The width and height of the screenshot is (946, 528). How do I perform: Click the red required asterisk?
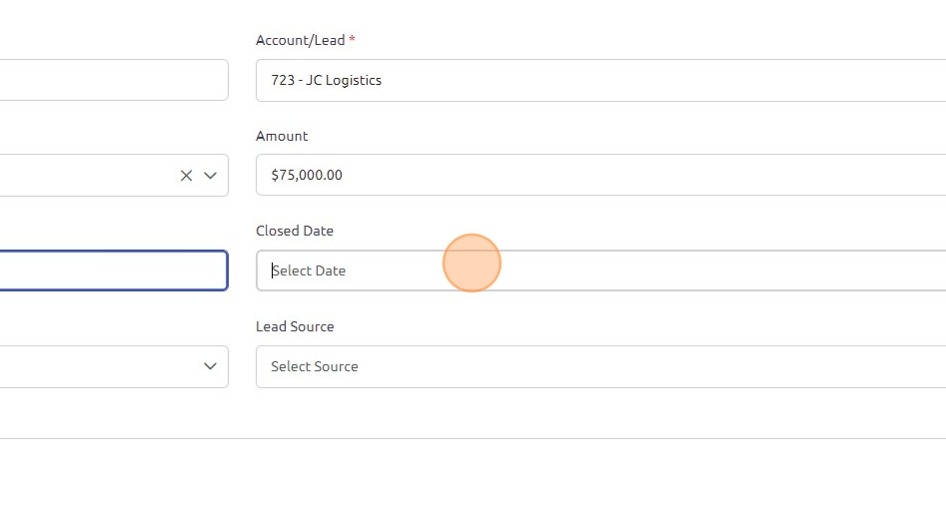(352, 40)
